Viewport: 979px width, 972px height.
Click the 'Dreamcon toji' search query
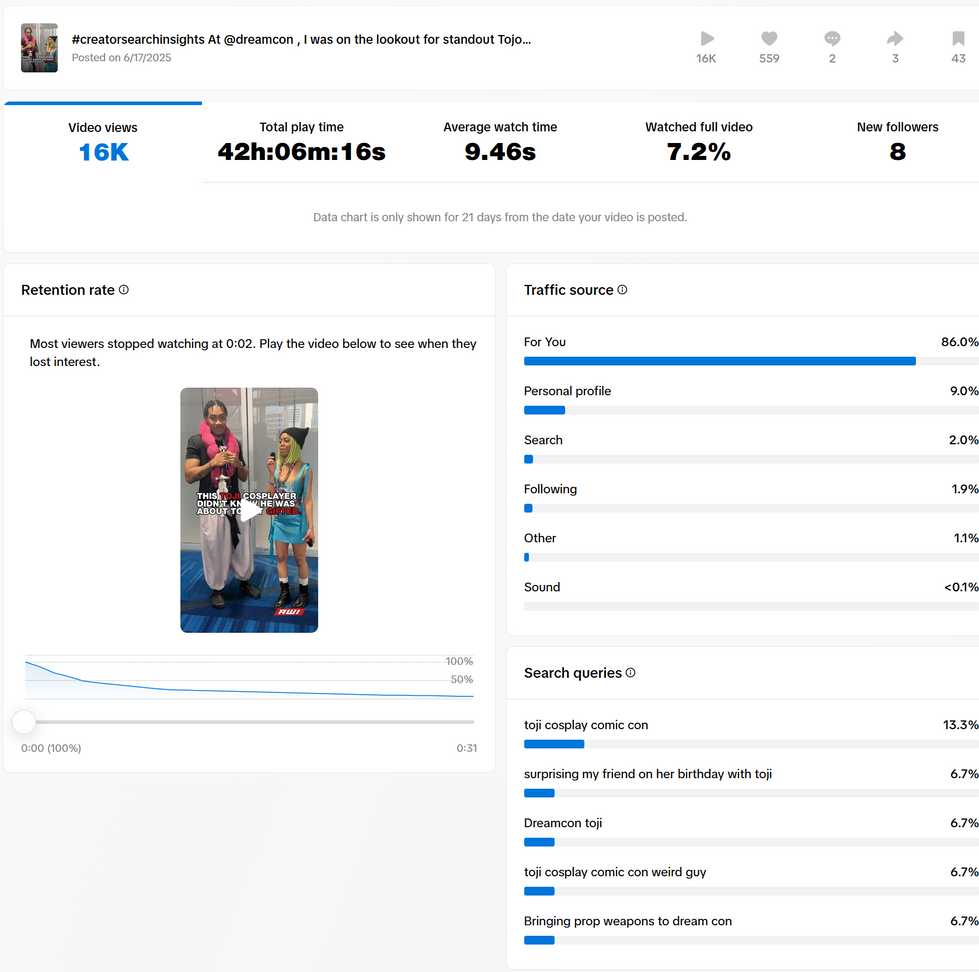point(563,823)
